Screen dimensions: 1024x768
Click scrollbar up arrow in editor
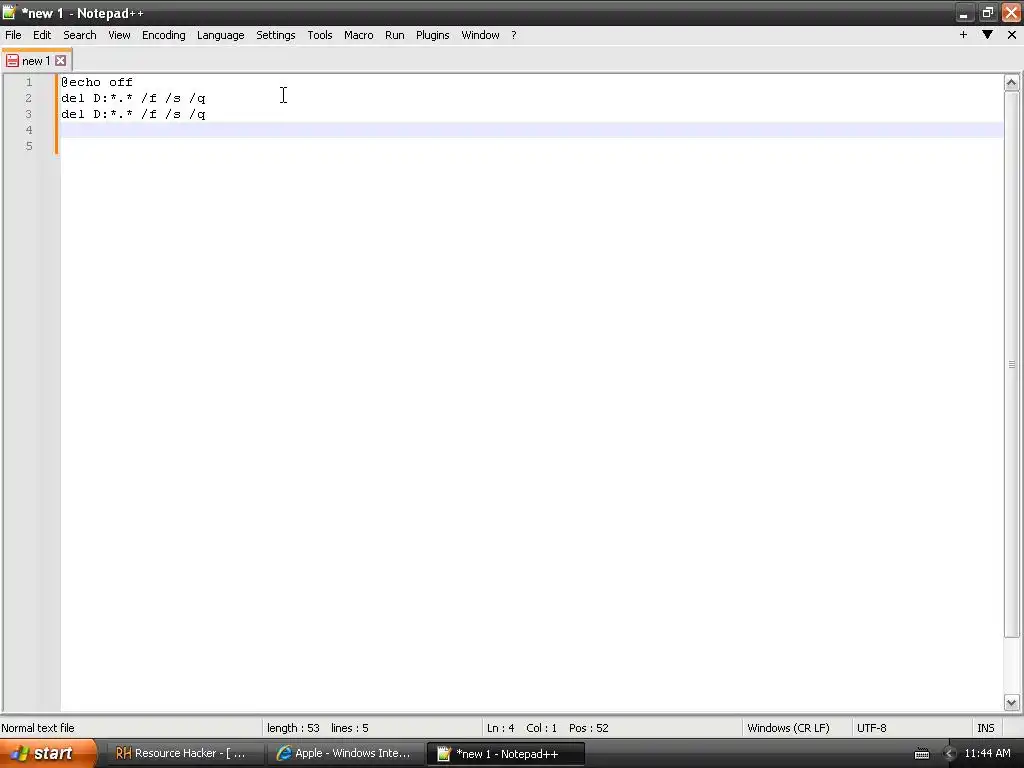(1011, 82)
